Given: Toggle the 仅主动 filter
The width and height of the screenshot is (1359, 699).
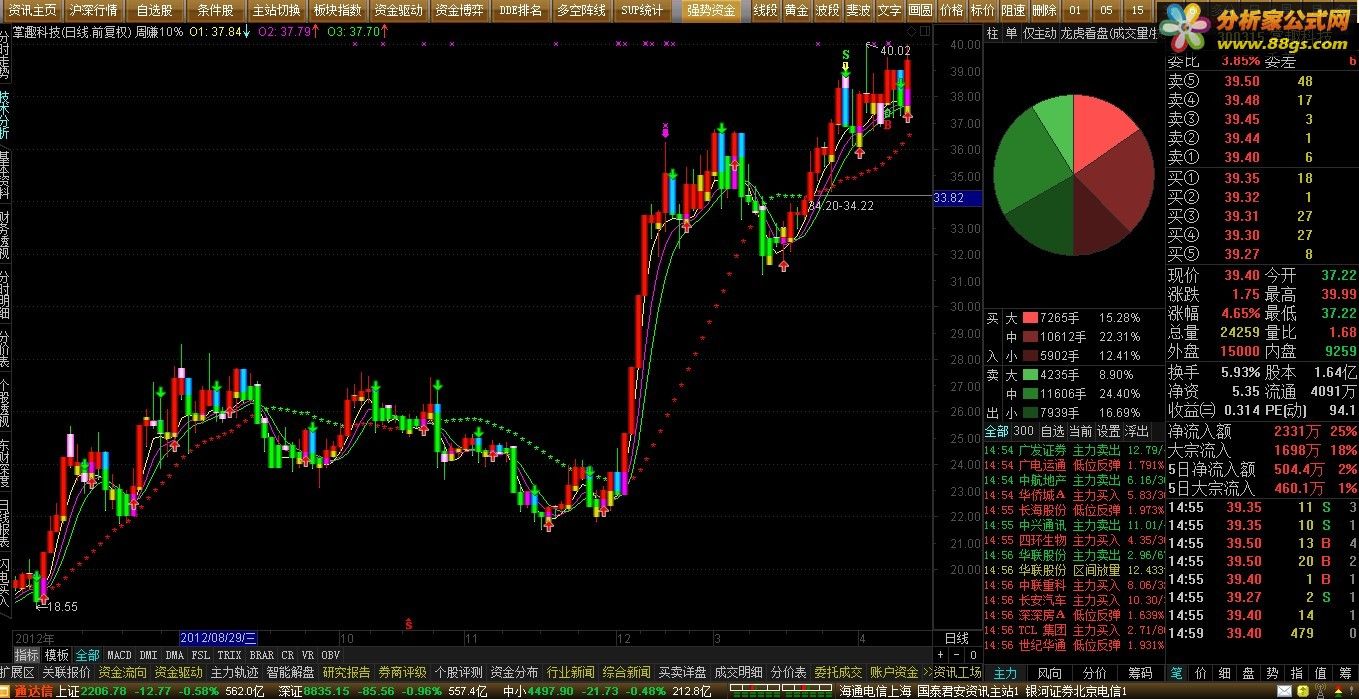Looking at the screenshot, I should click(x=1039, y=34).
